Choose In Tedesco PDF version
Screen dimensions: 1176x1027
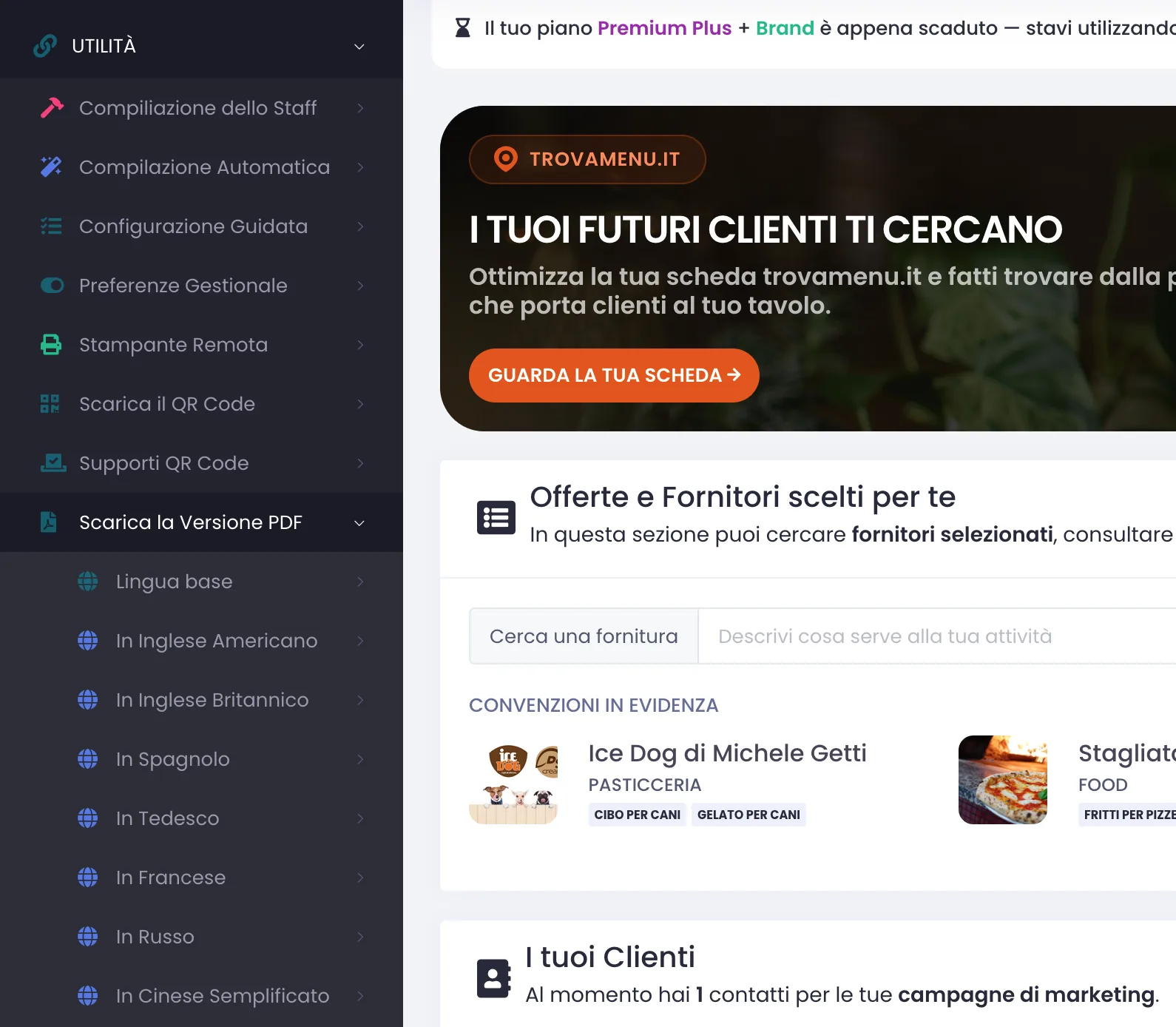tap(201, 818)
